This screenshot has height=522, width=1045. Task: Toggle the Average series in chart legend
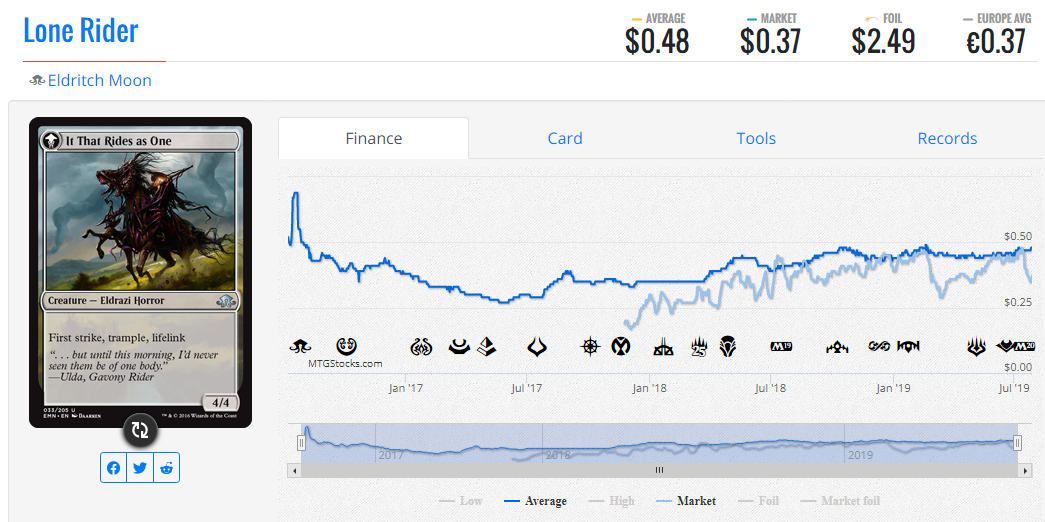[x=535, y=501]
